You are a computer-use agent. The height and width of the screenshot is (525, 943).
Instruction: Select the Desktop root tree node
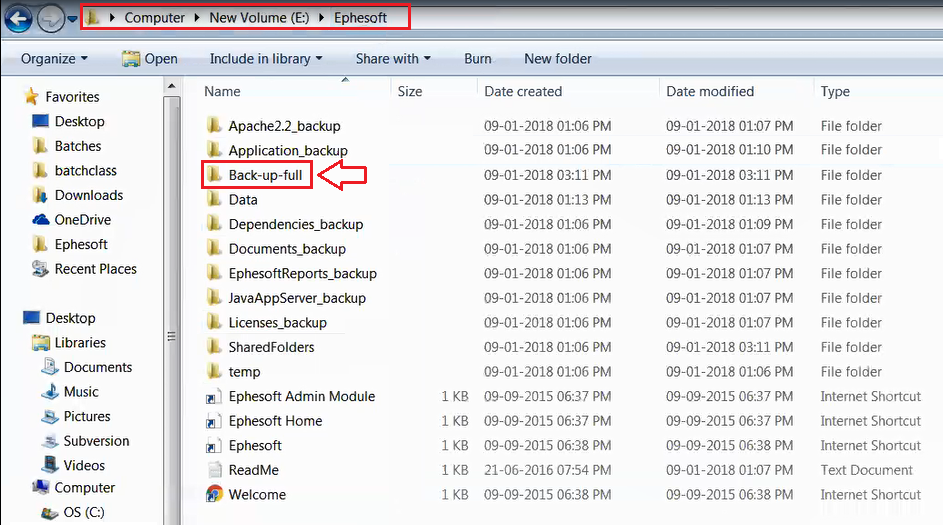coord(70,318)
